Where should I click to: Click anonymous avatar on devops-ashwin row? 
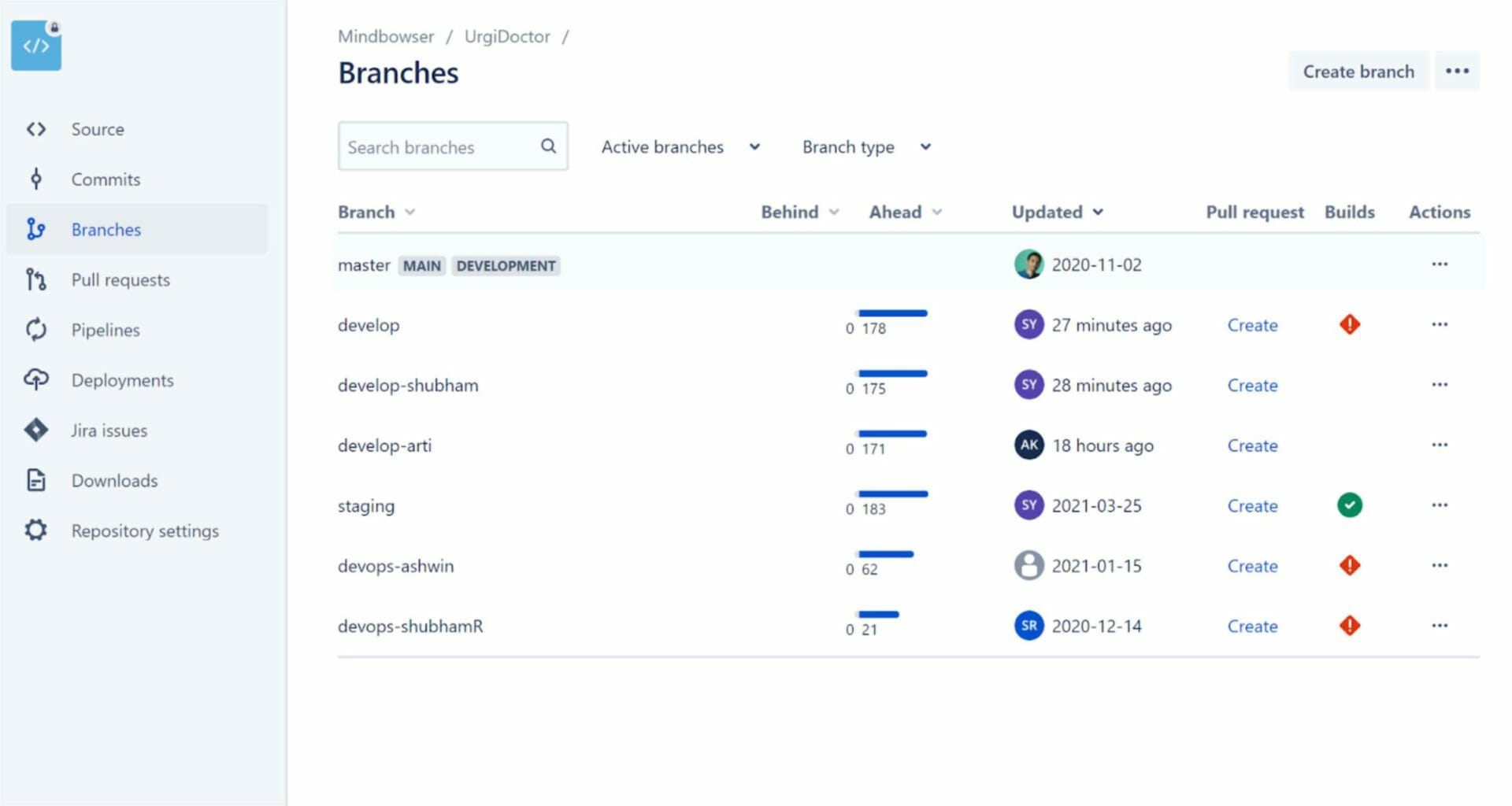[1029, 565]
